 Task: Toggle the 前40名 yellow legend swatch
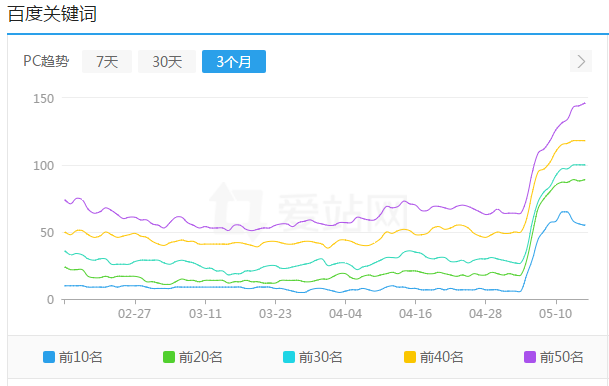(410, 357)
